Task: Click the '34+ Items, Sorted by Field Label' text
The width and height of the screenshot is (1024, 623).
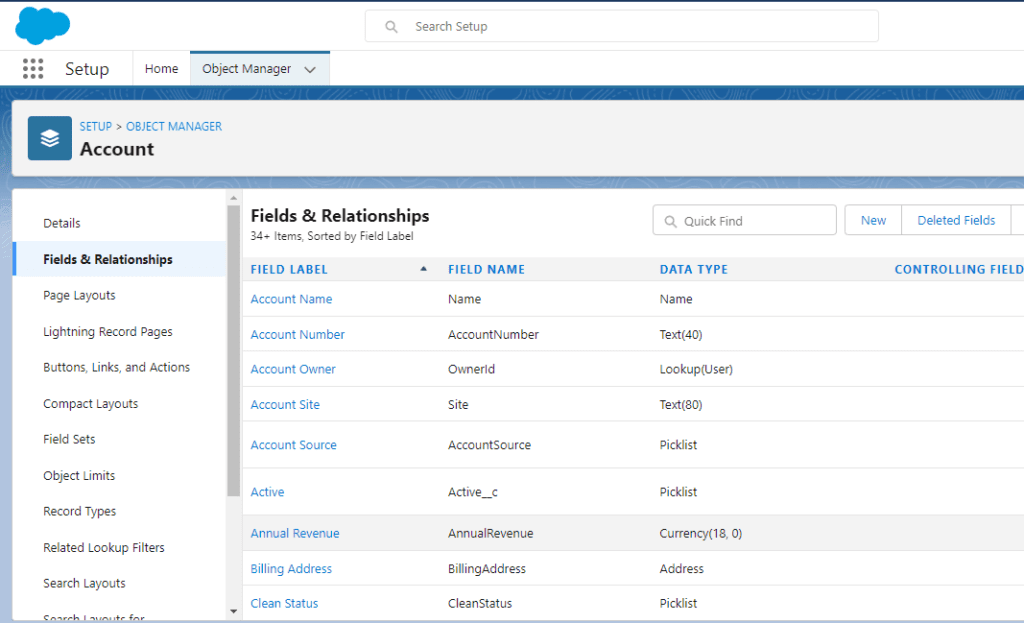Action: pos(332,236)
